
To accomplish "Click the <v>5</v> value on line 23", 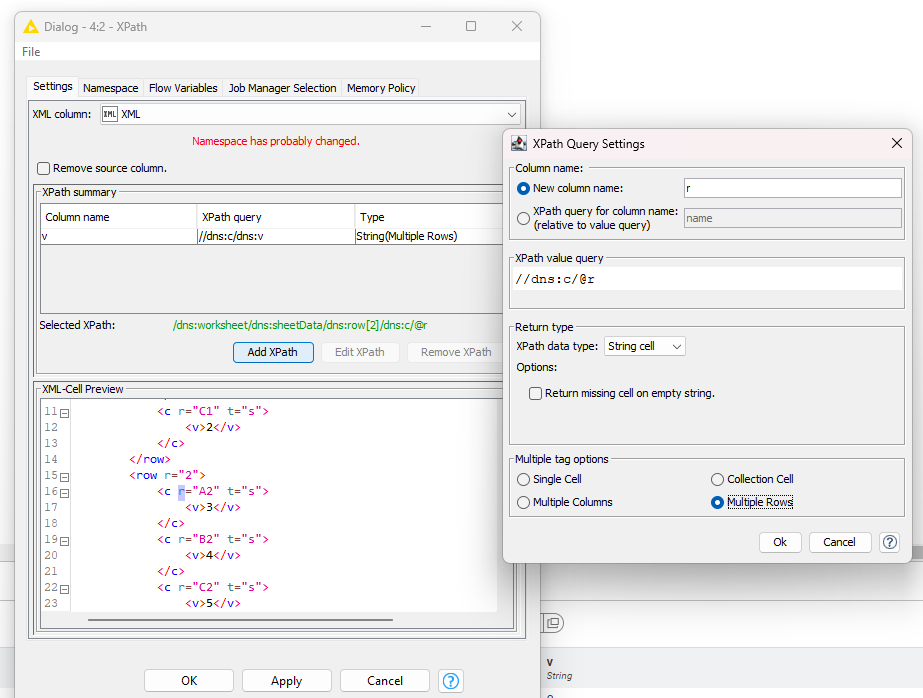I will [x=213, y=604].
